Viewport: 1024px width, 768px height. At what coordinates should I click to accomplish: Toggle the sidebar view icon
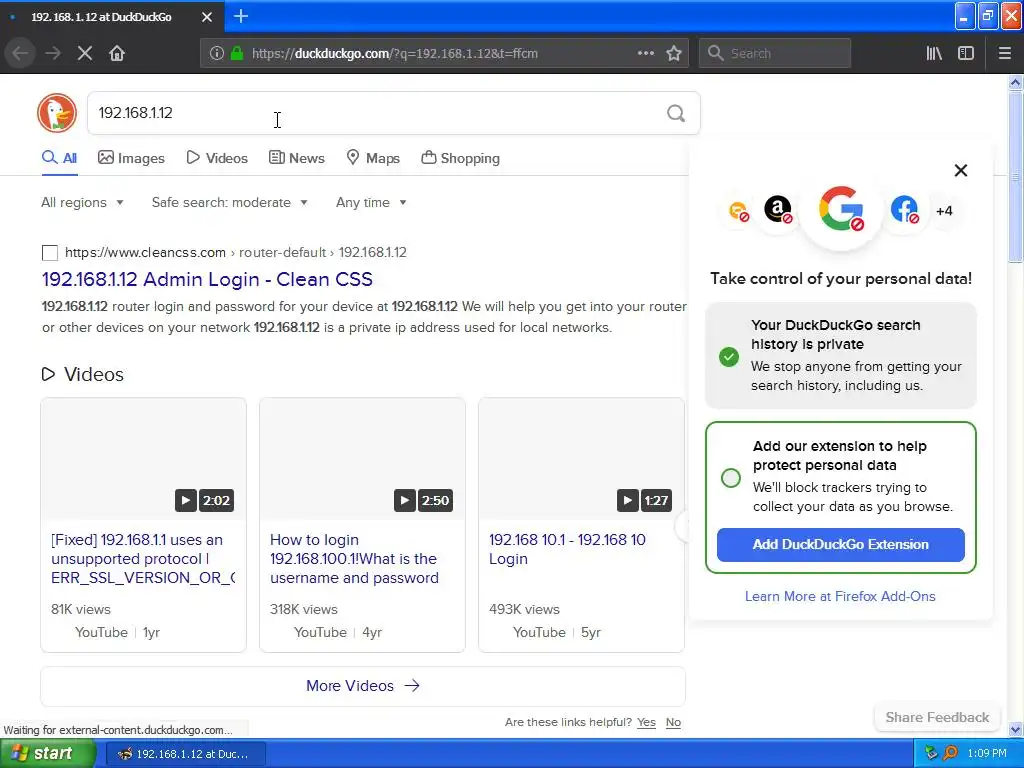pos(966,54)
